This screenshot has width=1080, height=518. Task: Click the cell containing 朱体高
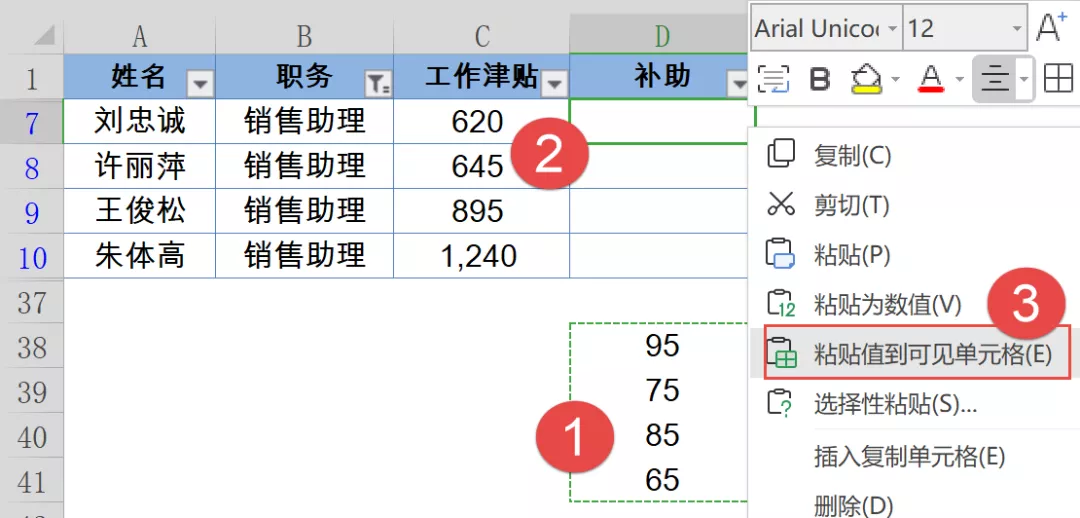click(140, 256)
